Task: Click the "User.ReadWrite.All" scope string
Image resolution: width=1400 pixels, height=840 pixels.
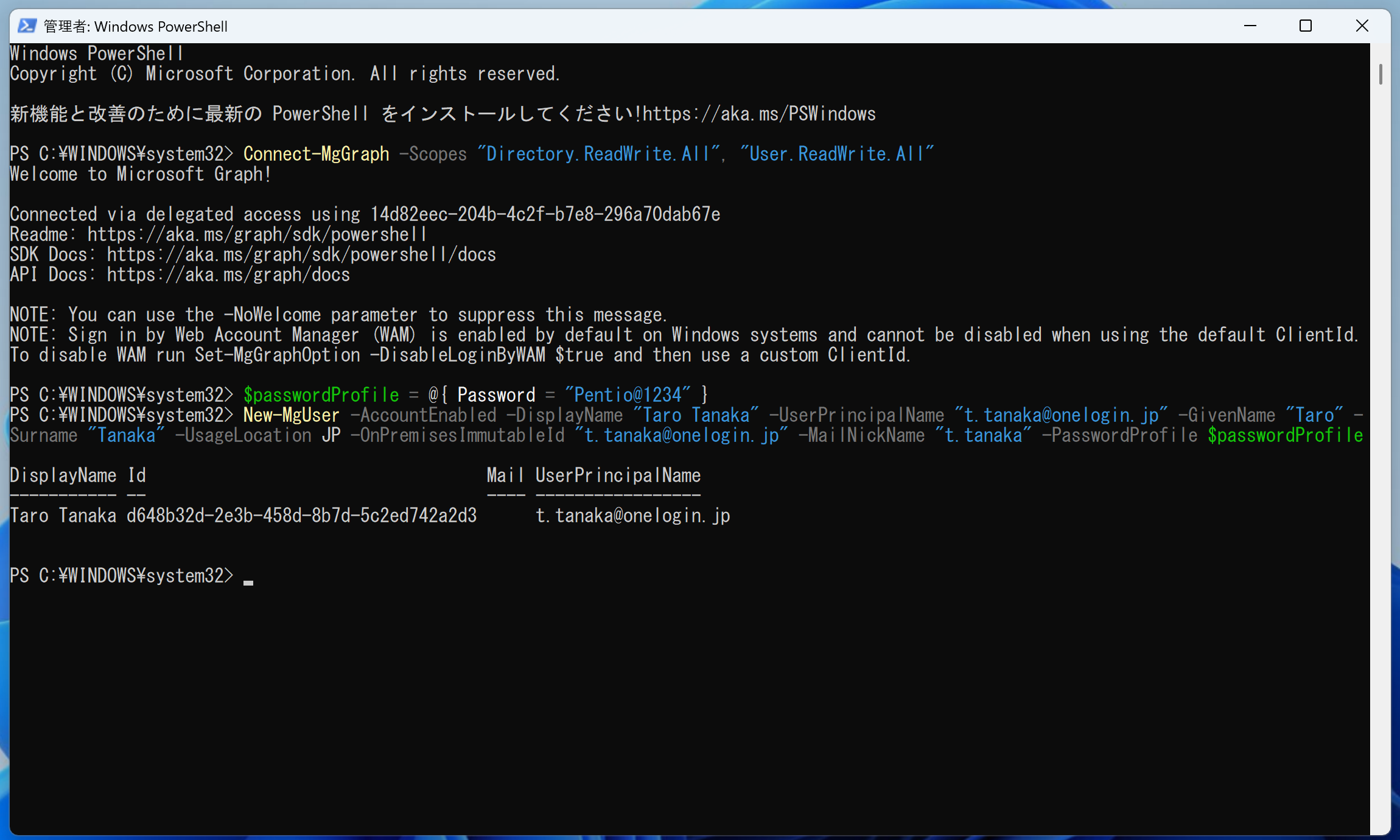Action: 837,154
